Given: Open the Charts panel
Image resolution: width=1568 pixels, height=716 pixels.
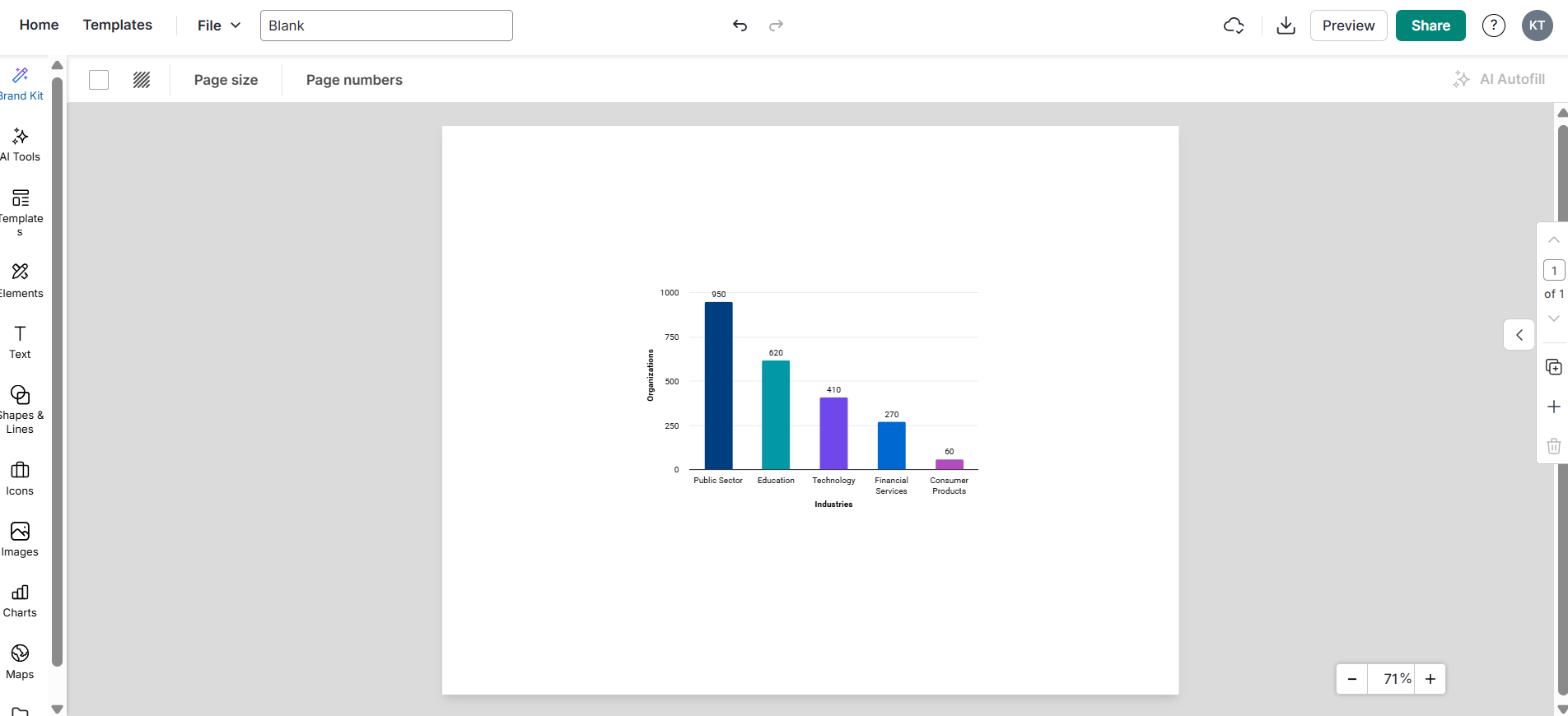Looking at the screenshot, I should pyautogui.click(x=21, y=601).
